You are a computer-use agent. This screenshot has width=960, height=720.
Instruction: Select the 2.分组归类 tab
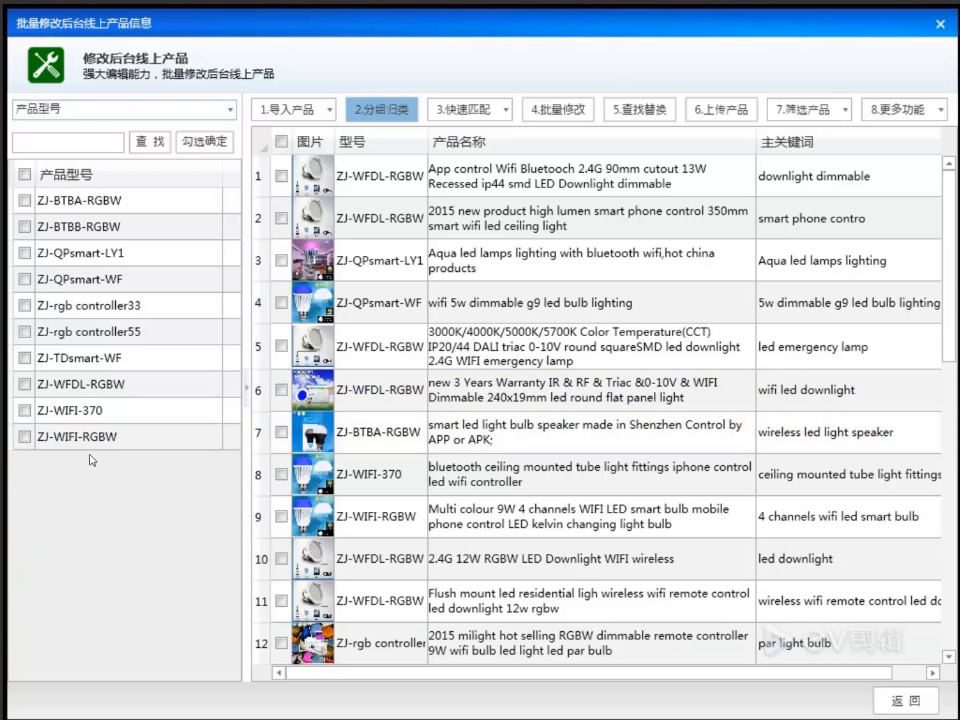[x=381, y=110]
